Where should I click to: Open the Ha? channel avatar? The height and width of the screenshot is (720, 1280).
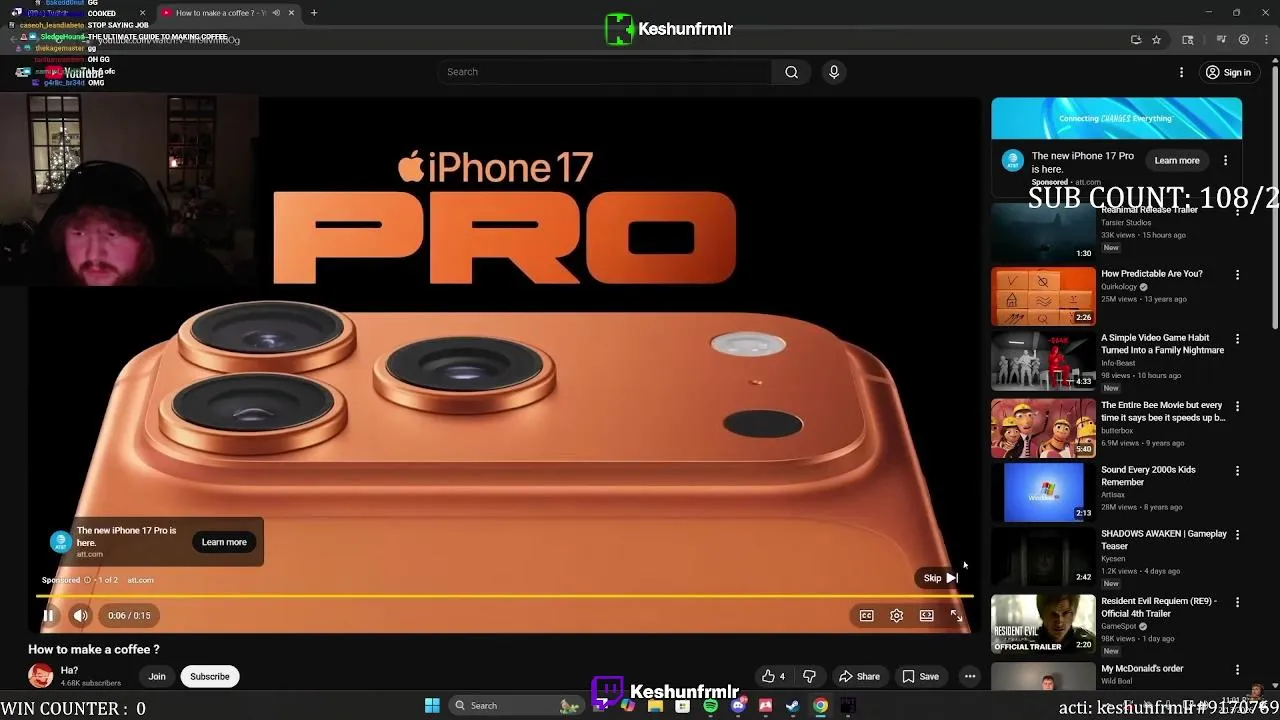coord(41,677)
